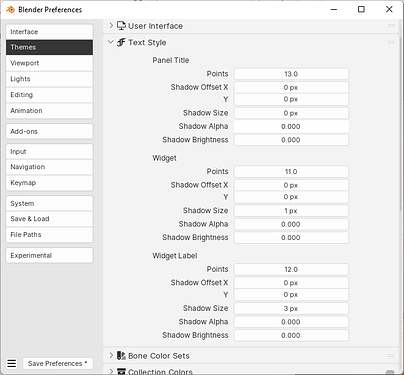Click the Collection Colors icon

click(x=121, y=371)
